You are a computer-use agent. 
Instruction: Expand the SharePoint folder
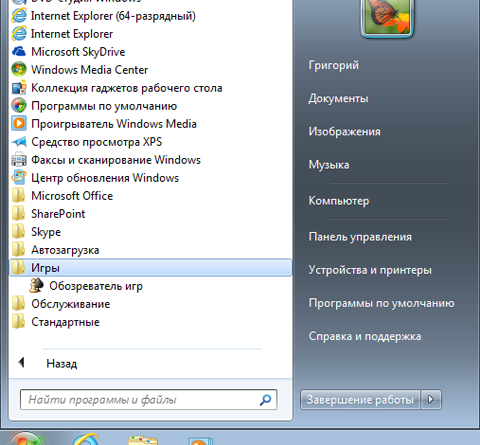click(151, 214)
